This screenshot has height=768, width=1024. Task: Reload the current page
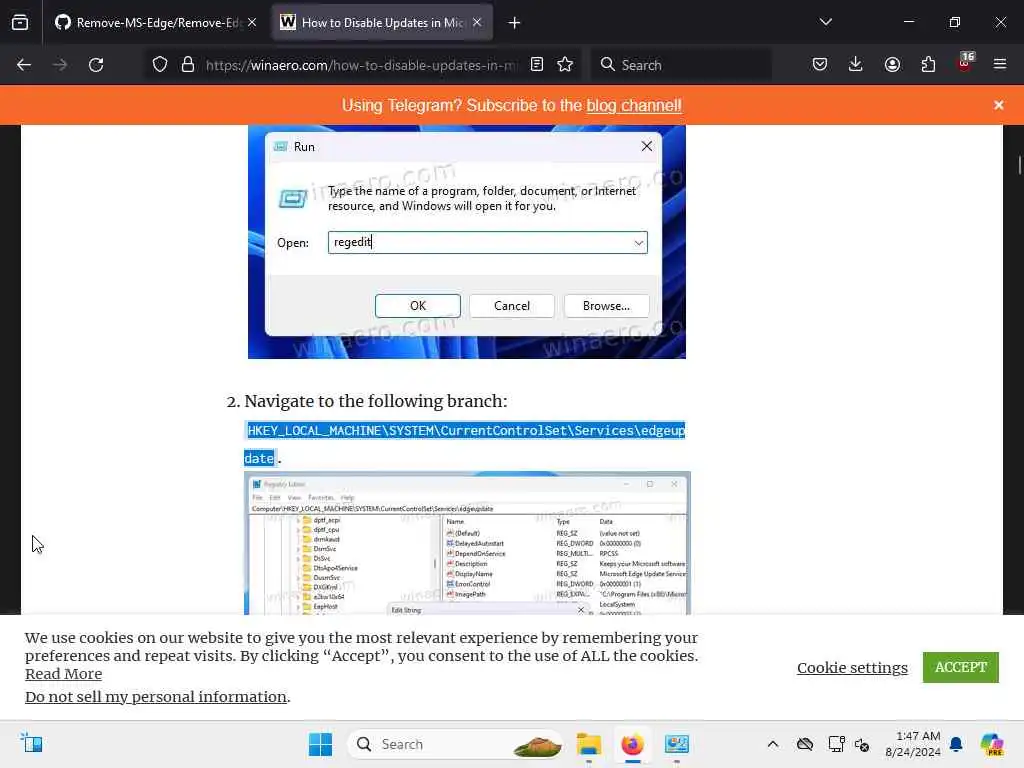(x=96, y=65)
